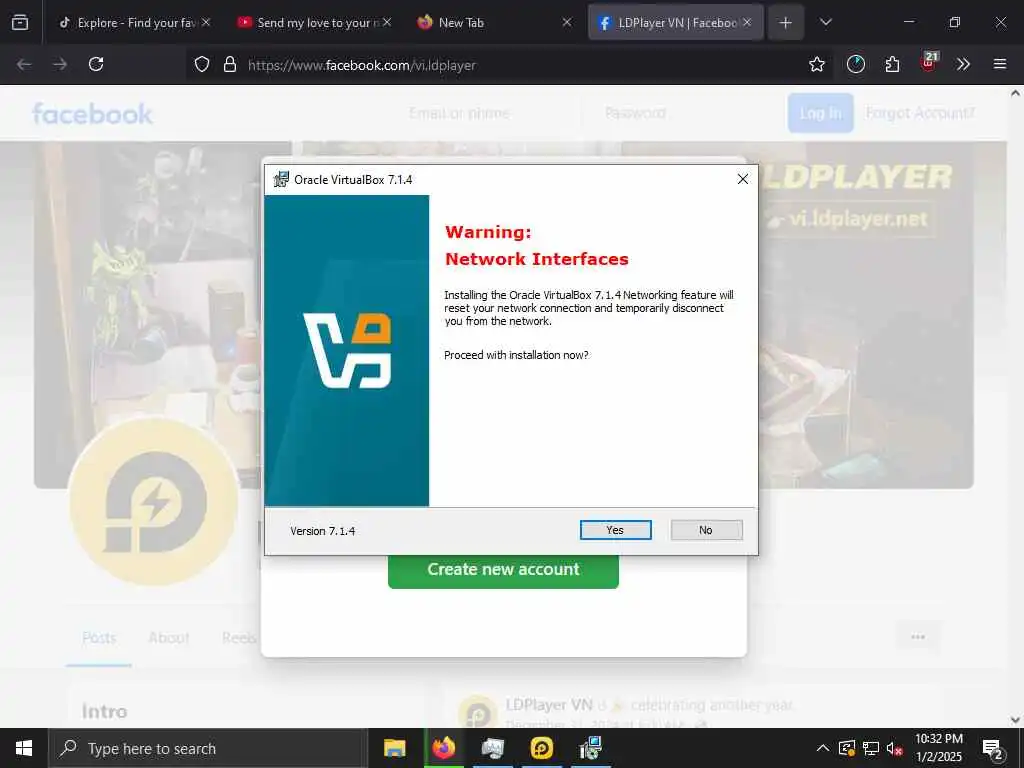Image resolution: width=1024 pixels, height=768 pixels.
Task: Open the network status tray icon
Action: (x=871, y=748)
